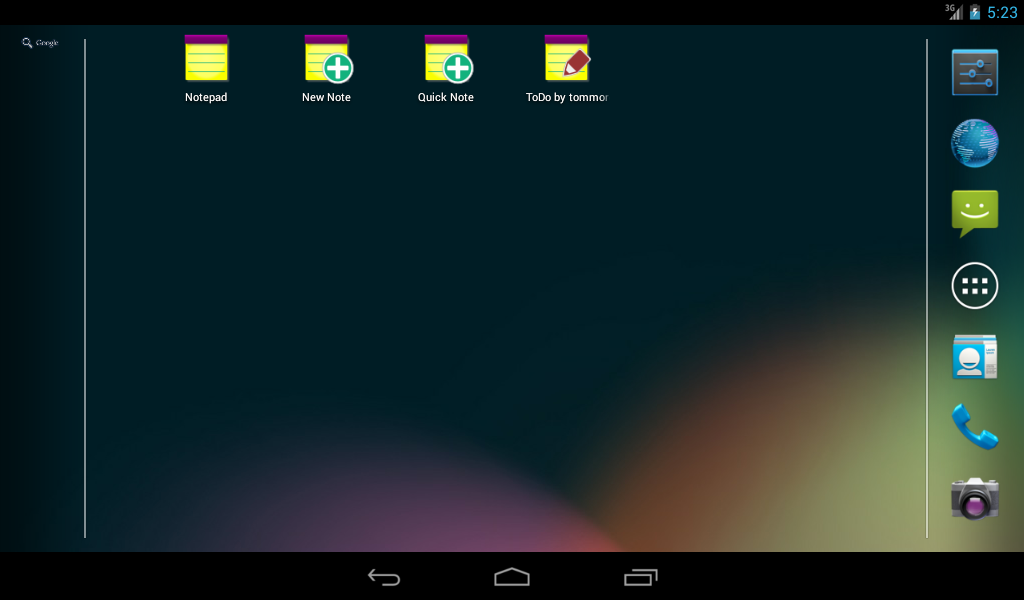Open the Contacts app
Viewport: 1024px width, 600px height.
pos(973,356)
